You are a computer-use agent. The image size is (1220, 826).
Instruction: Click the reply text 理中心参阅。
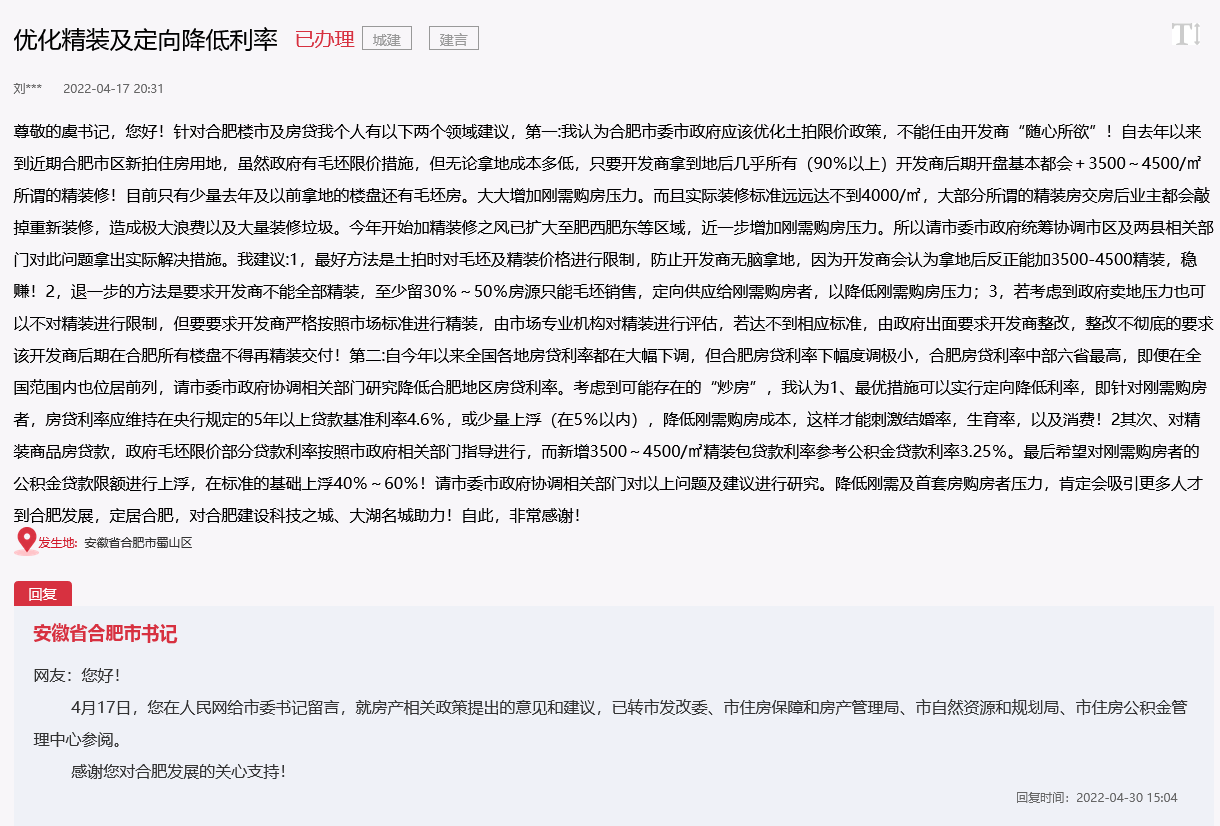point(77,740)
